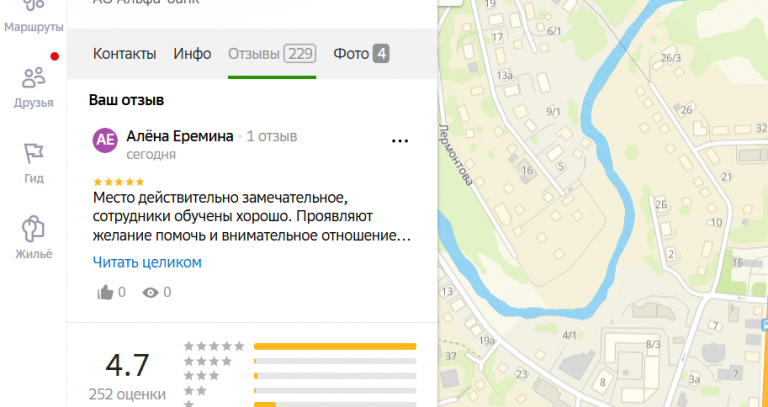Open the Друзья friends sidebar icon
The width and height of the screenshot is (768, 407).
[34, 78]
